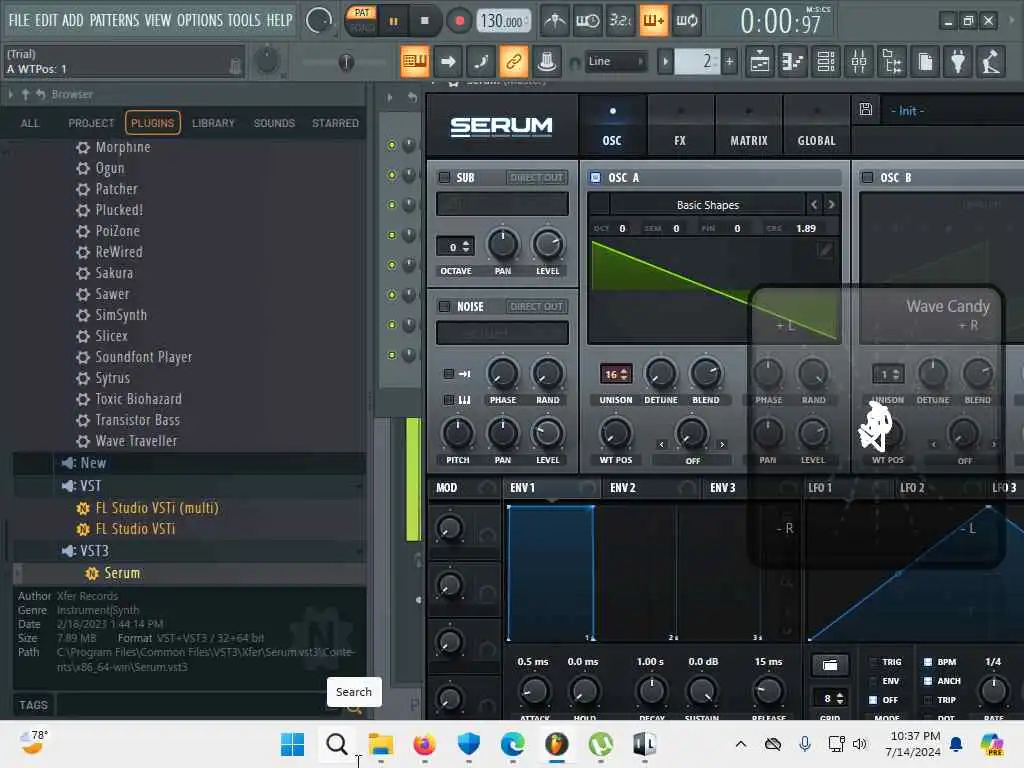Open the playlist window icon
The image size is (1024, 768).
760,62
